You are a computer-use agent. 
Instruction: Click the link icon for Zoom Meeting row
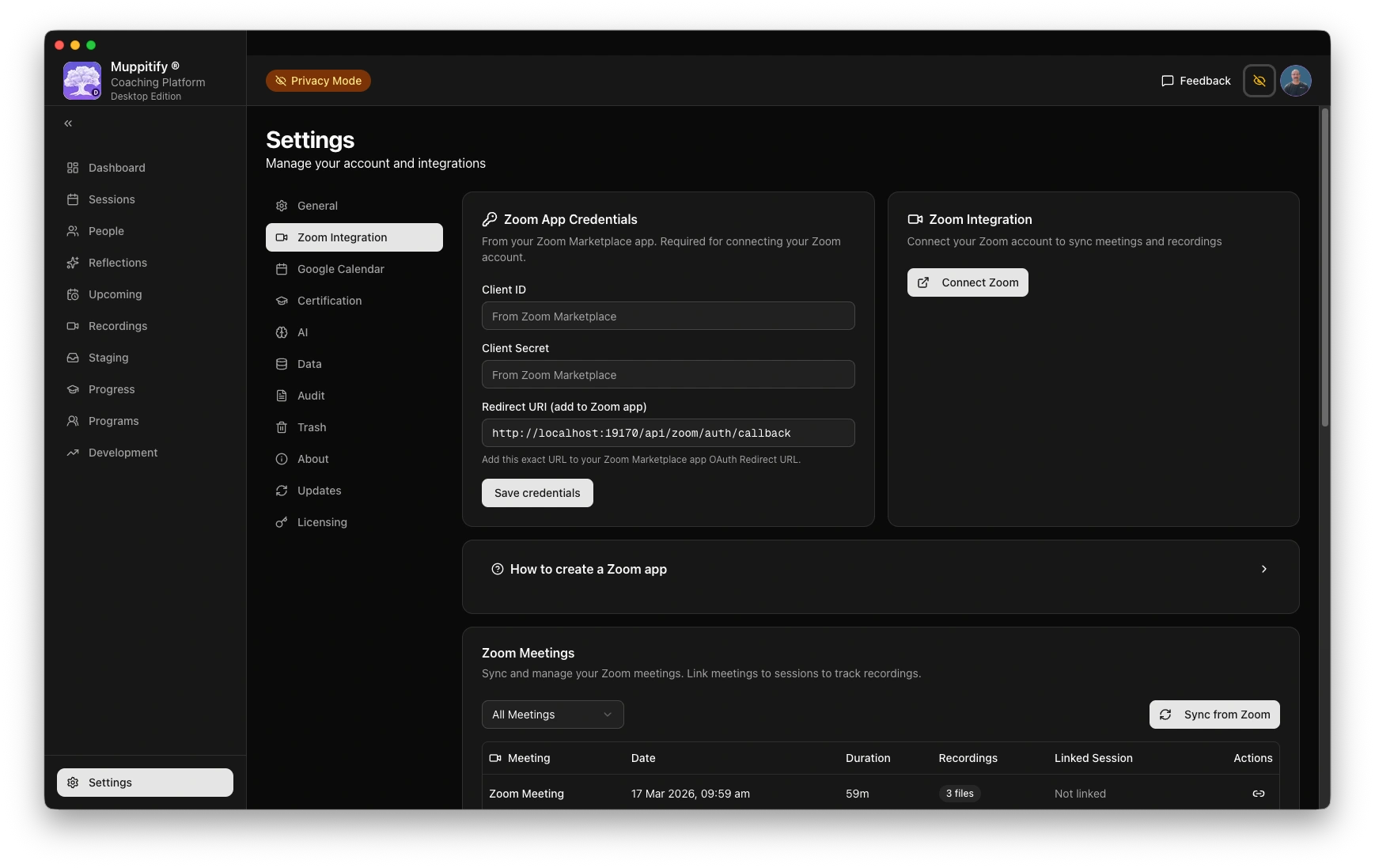[x=1258, y=794]
